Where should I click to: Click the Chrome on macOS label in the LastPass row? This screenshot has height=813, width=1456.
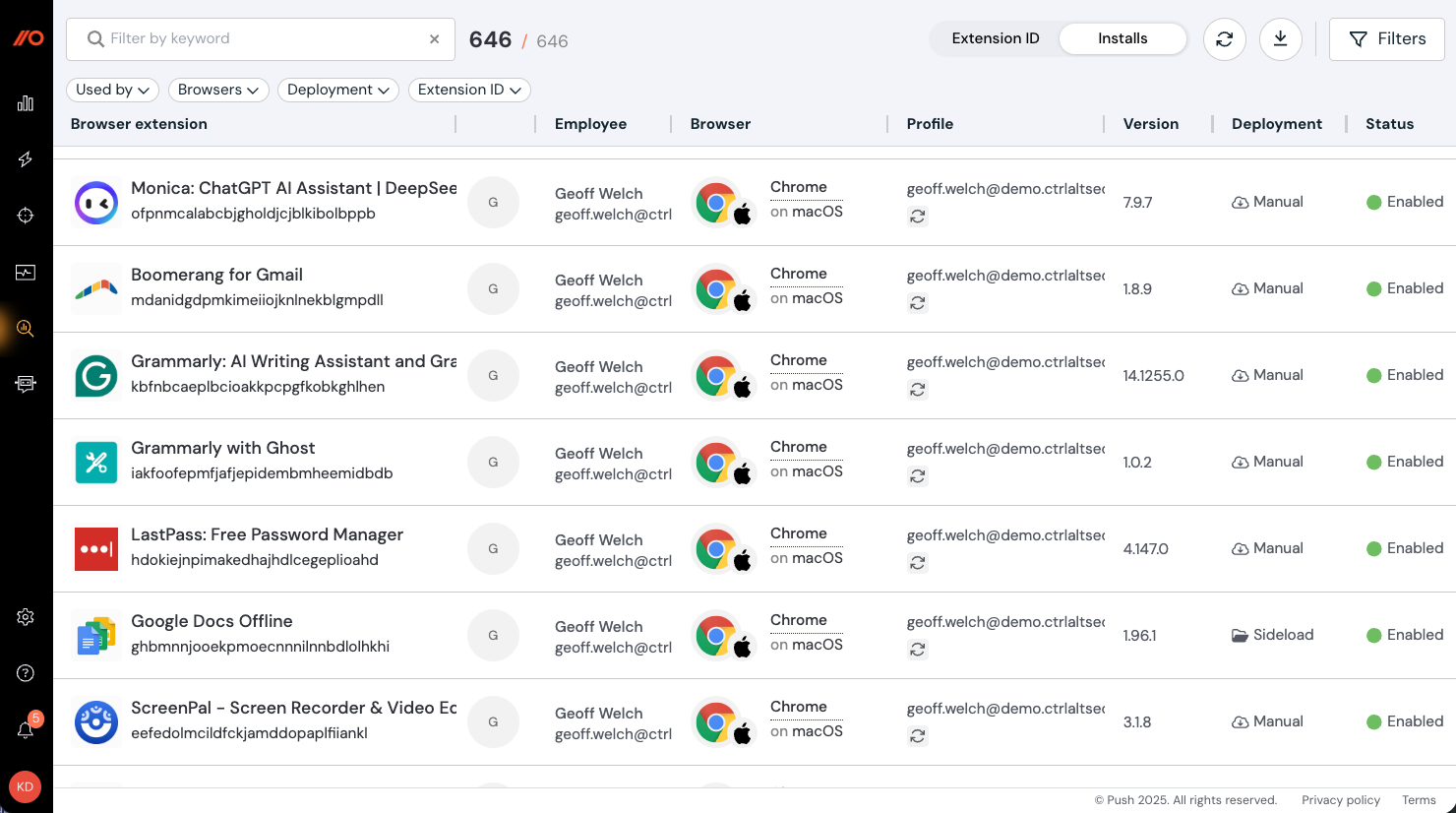pos(807,546)
